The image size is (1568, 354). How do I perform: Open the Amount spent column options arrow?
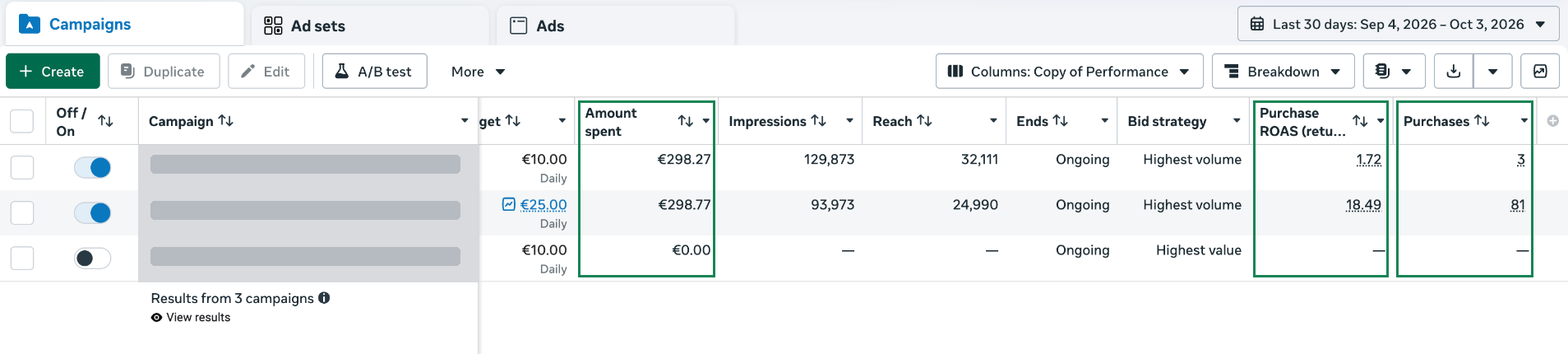(706, 121)
